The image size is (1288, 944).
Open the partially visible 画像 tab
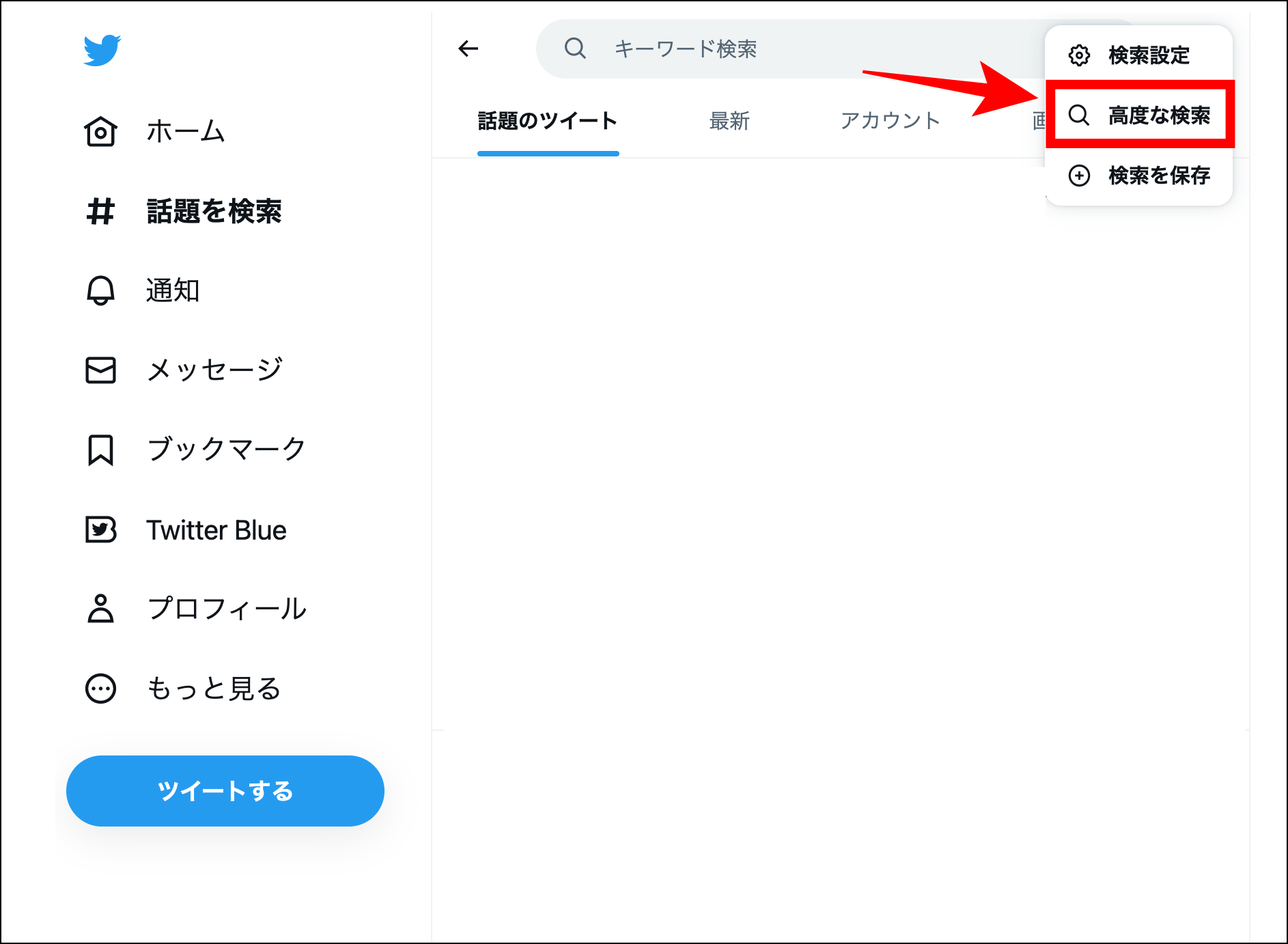point(1039,120)
